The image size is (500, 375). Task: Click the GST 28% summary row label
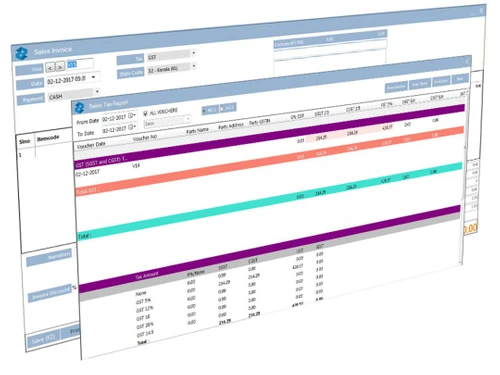[145, 325]
